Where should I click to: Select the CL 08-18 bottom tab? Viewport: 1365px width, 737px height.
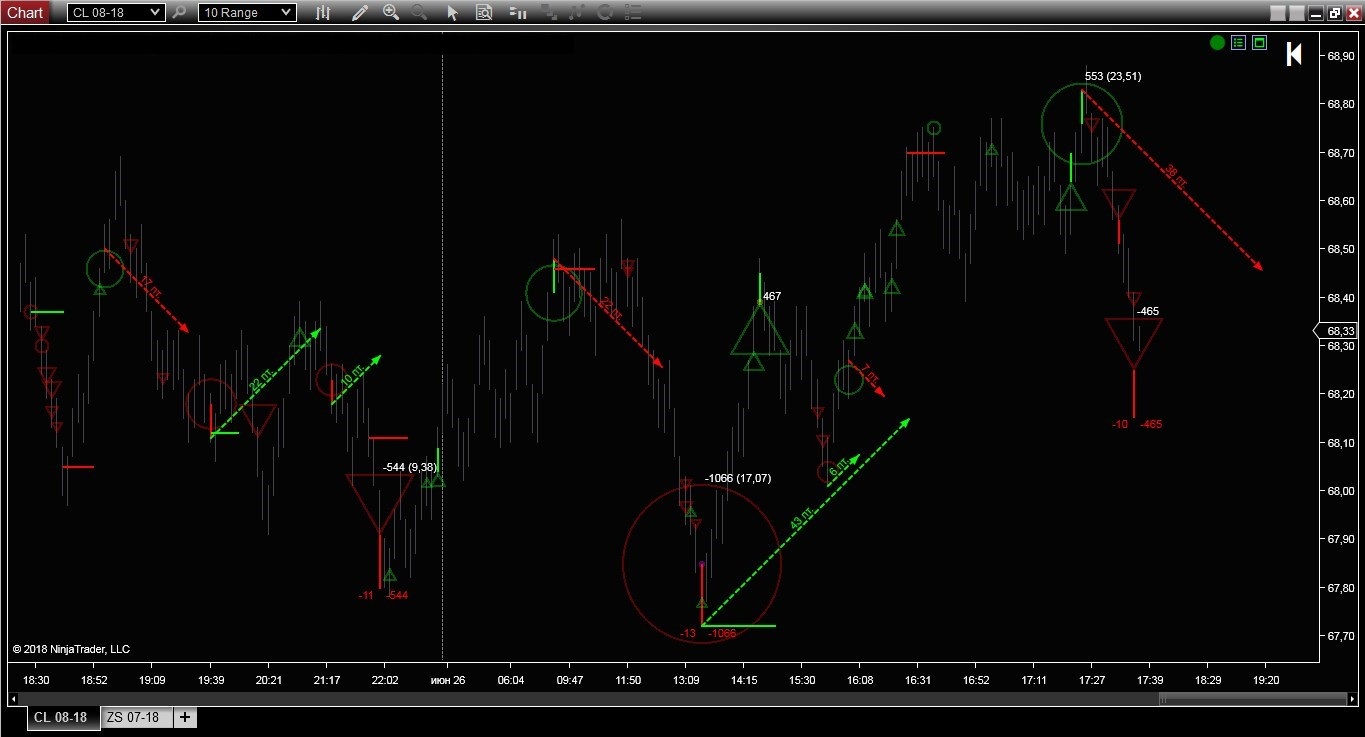pos(61,717)
